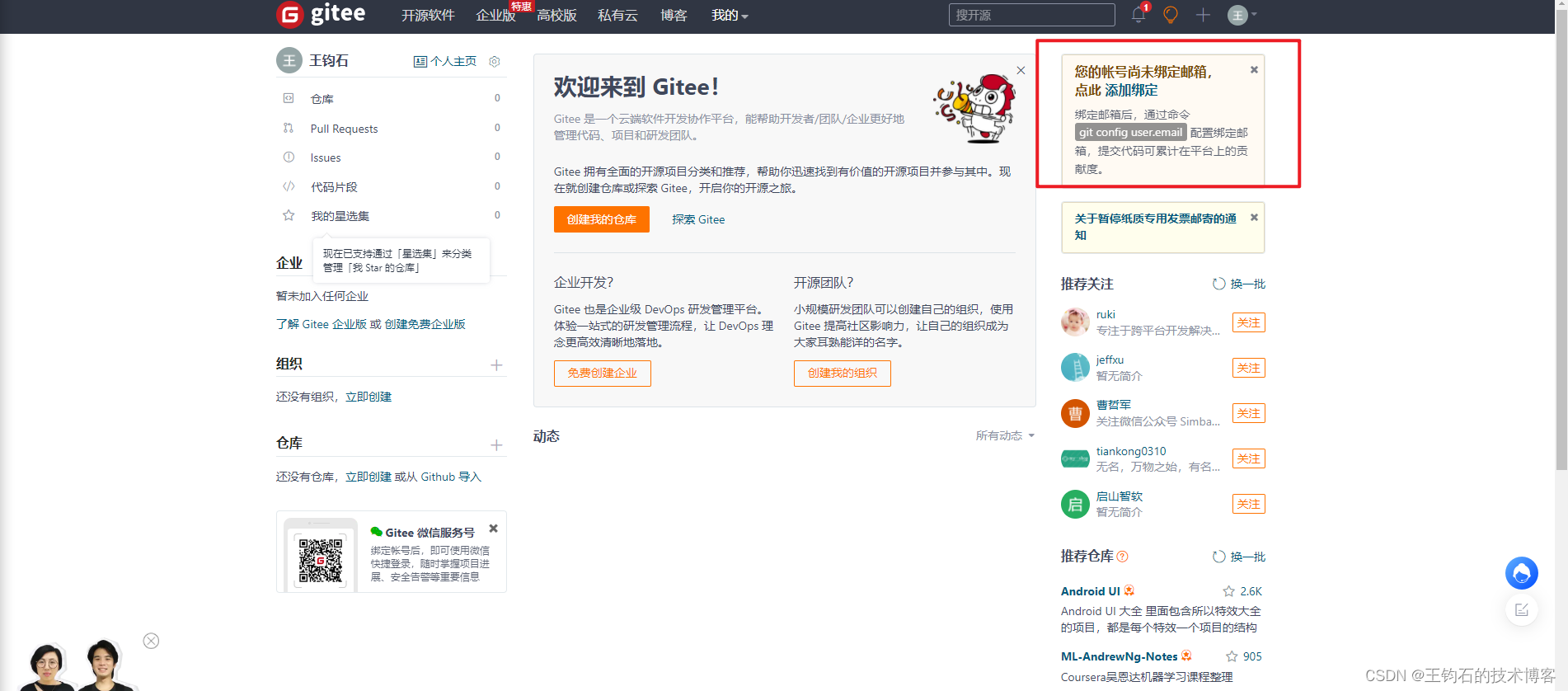
Task: Click the 创建我的仓库 button
Action: click(602, 219)
